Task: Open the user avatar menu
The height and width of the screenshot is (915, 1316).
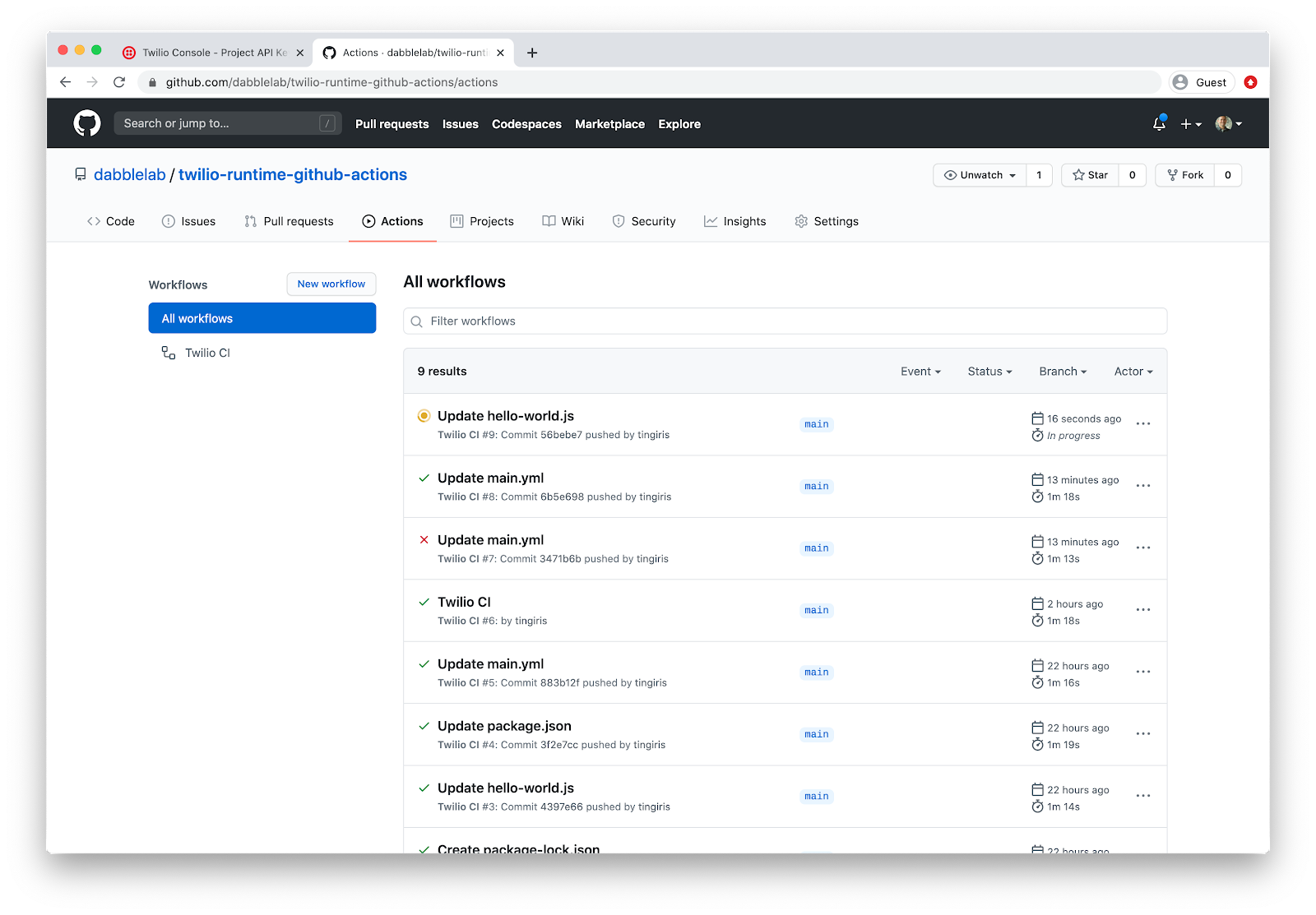Action: click(x=1228, y=124)
